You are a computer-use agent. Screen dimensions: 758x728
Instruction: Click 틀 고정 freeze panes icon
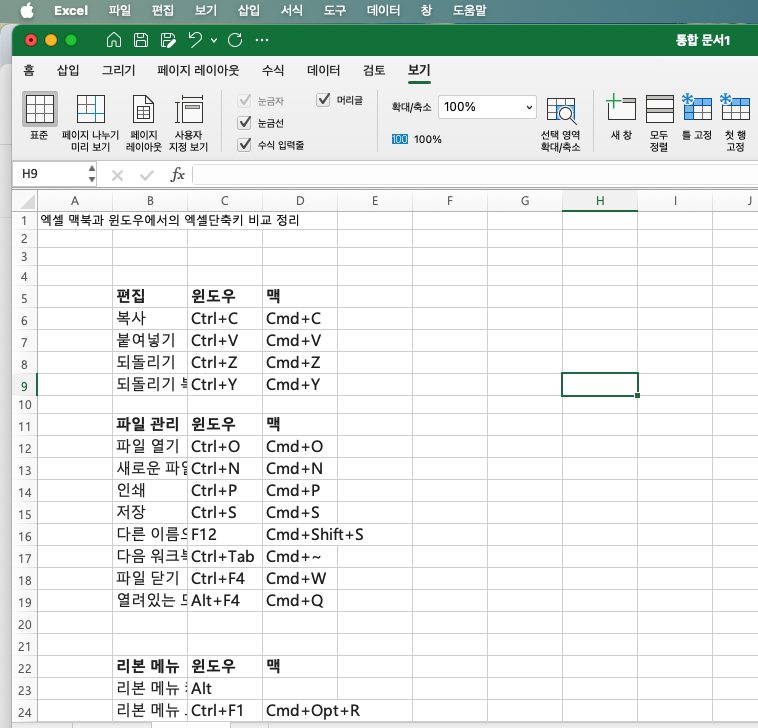click(697, 116)
